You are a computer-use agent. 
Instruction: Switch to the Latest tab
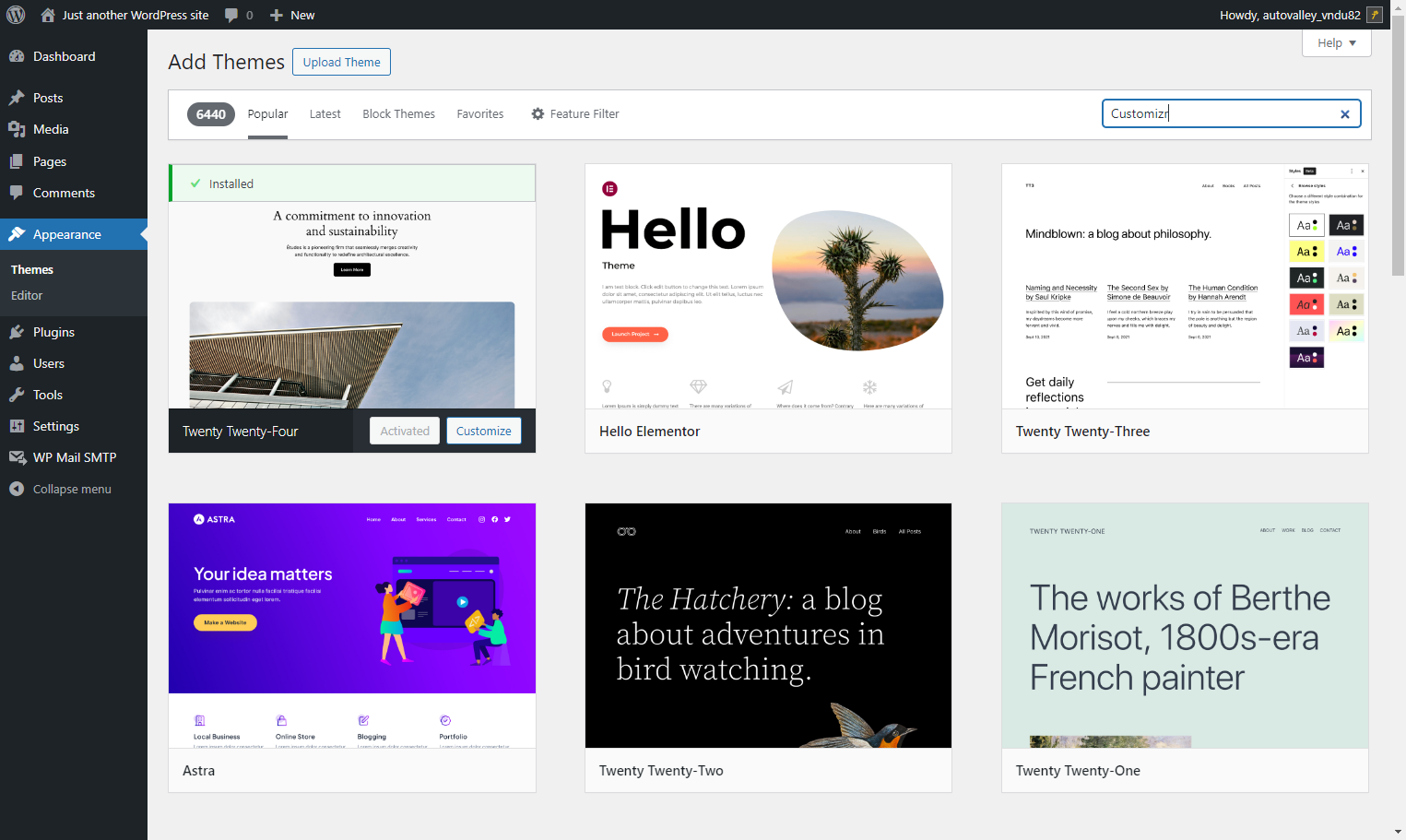(325, 113)
